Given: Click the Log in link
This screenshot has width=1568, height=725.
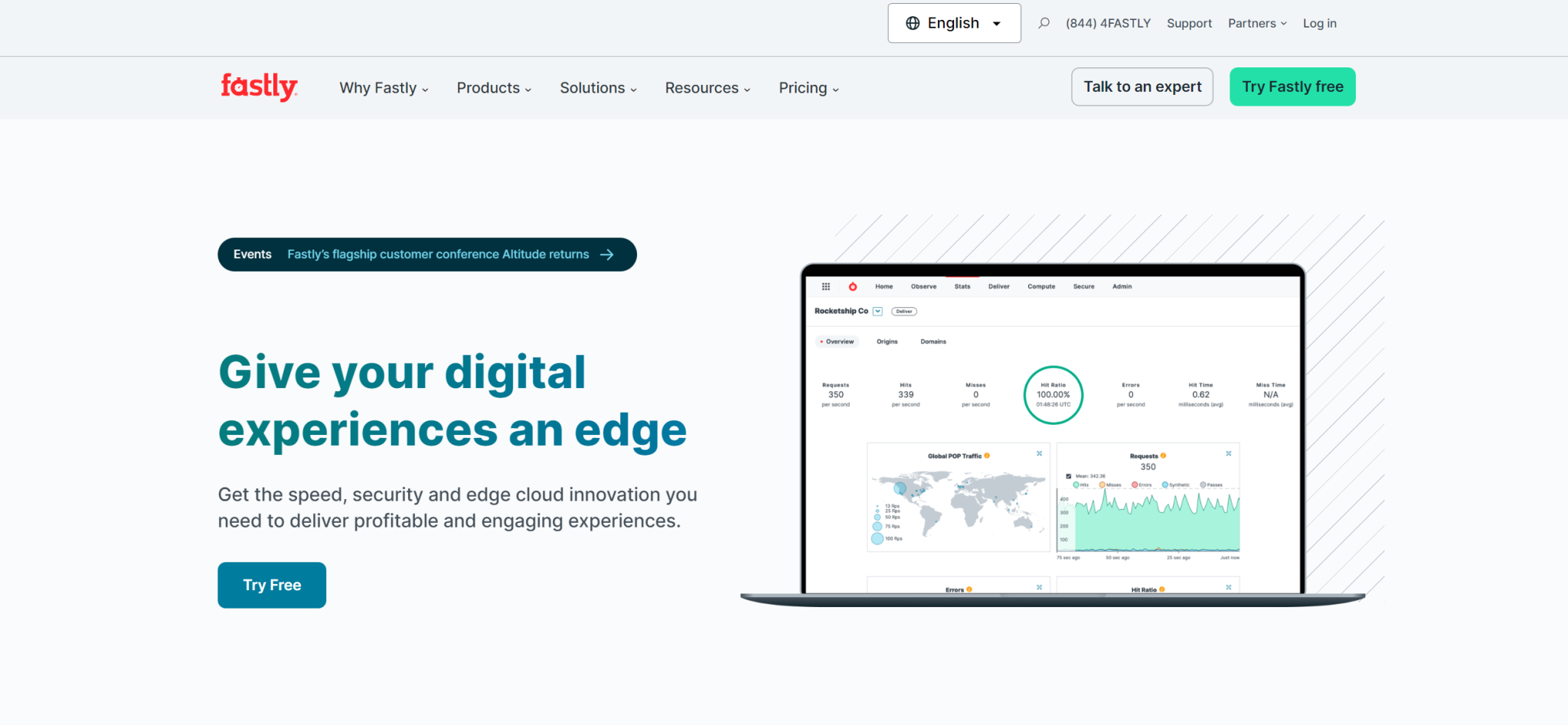Looking at the screenshot, I should (x=1319, y=24).
